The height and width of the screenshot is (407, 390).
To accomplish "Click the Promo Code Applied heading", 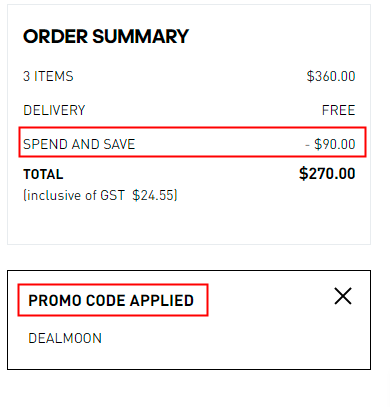I will [x=111, y=300].
